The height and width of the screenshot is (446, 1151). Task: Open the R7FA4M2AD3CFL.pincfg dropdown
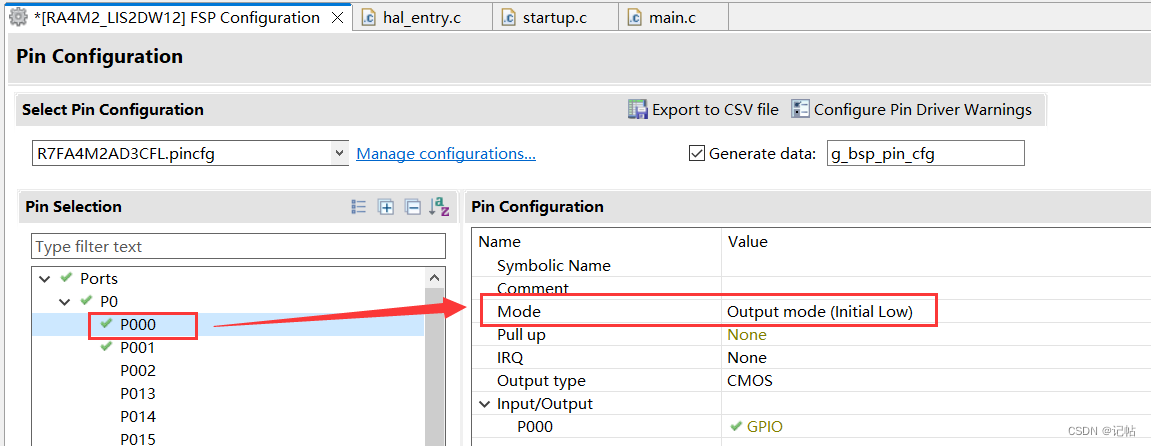coord(339,154)
